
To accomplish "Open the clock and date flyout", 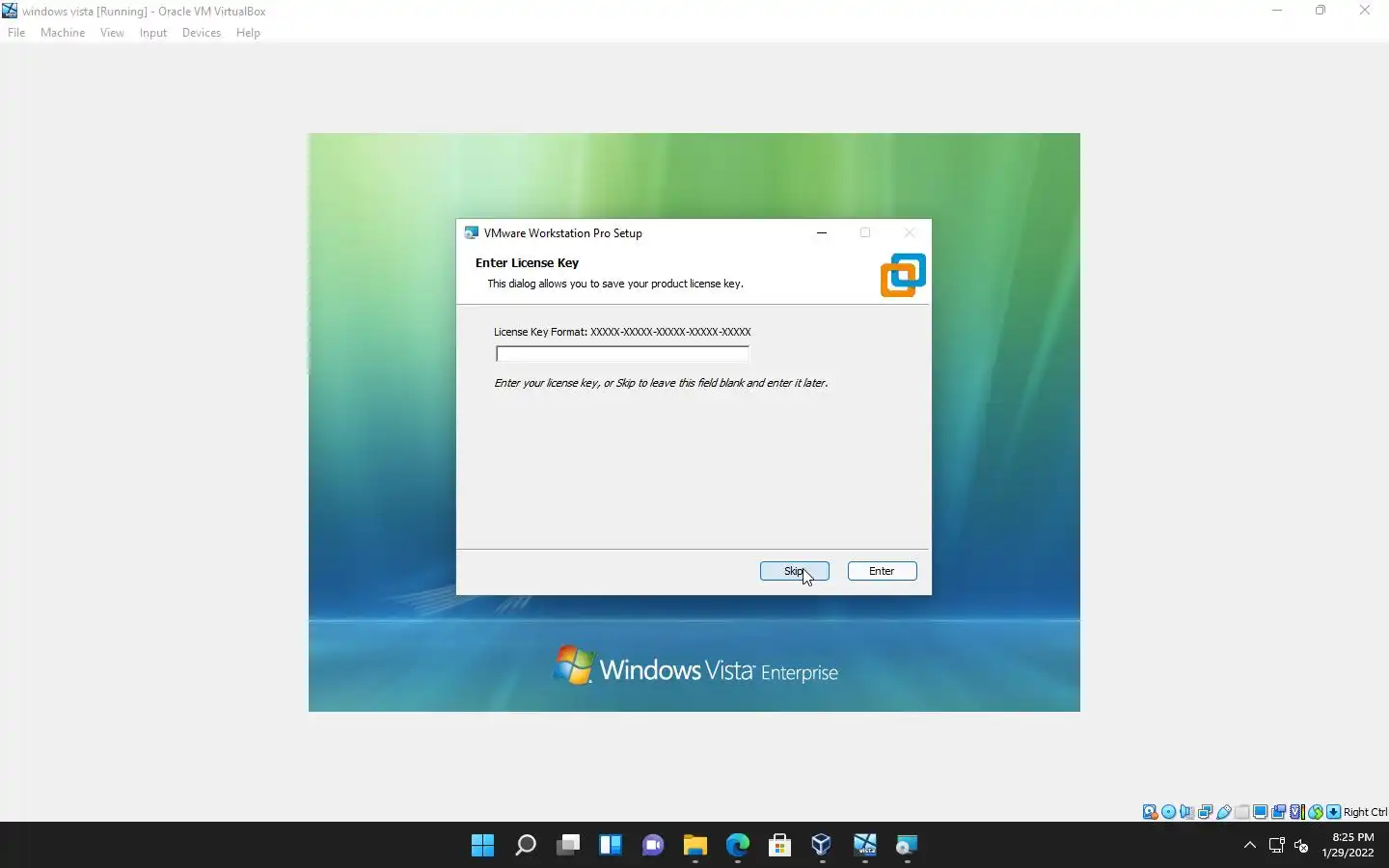I will tap(1348, 845).
